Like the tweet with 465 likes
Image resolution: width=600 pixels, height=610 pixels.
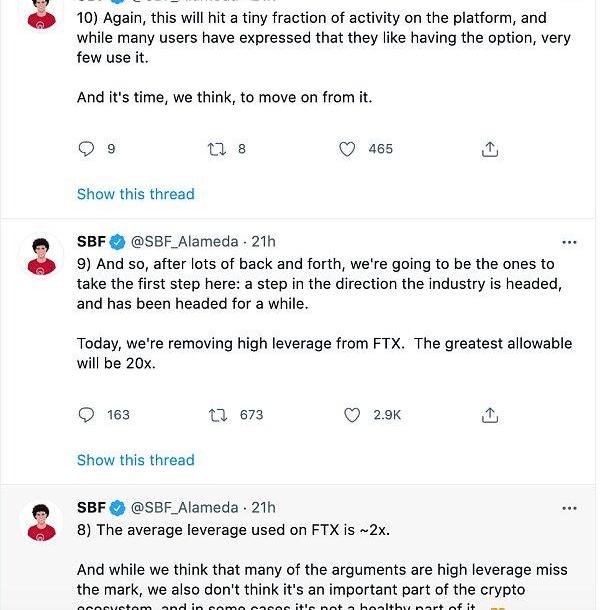tap(347, 149)
